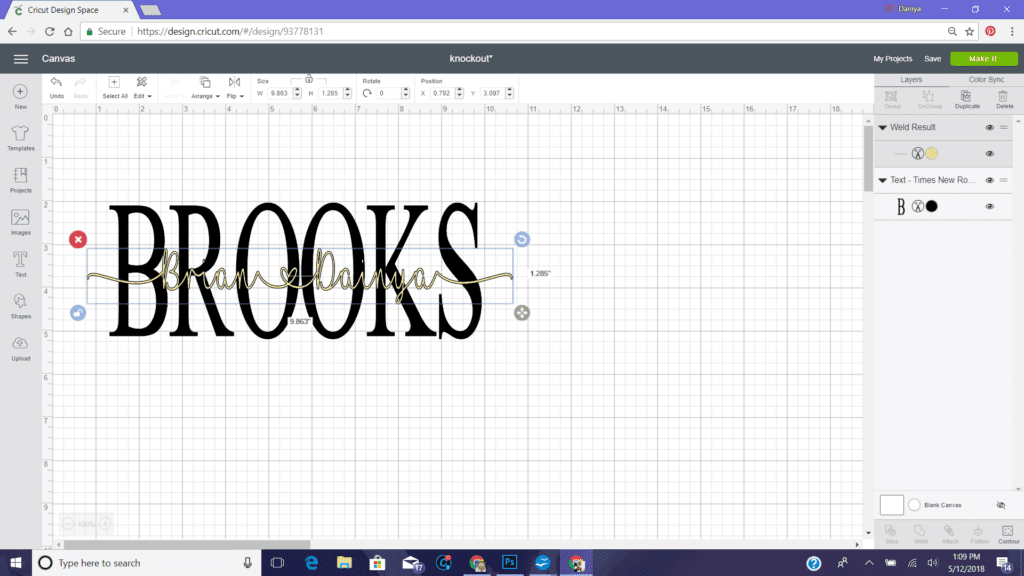Image resolution: width=1024 pixels, height=576 pixels.
Task: Click the rotate handle on selection
Action: point(521,240)
